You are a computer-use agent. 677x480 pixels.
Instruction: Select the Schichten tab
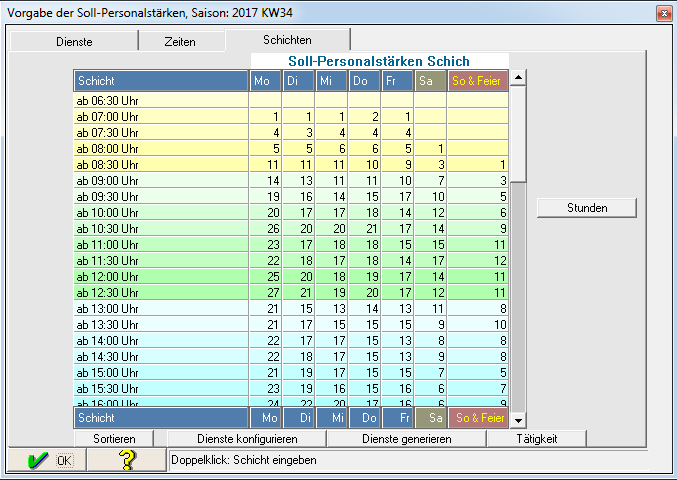[287, 40]
